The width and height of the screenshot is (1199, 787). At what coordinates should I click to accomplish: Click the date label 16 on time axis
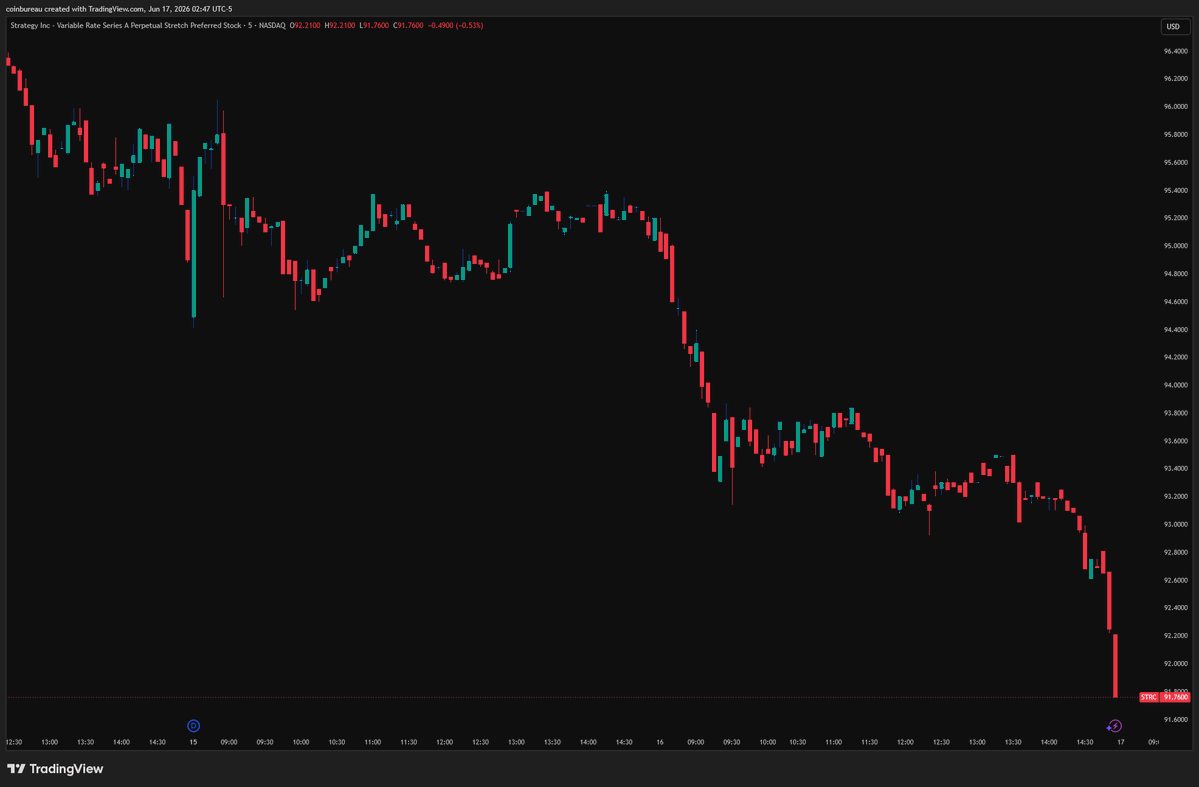tap(660, 742)
